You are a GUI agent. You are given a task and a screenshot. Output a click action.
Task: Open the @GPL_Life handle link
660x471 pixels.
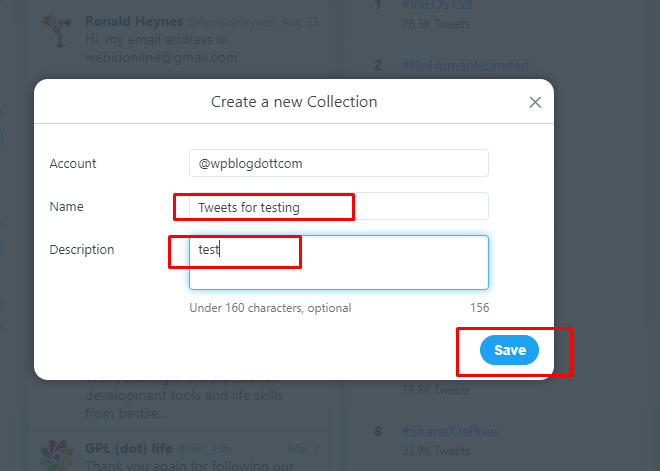coord(204,449)
